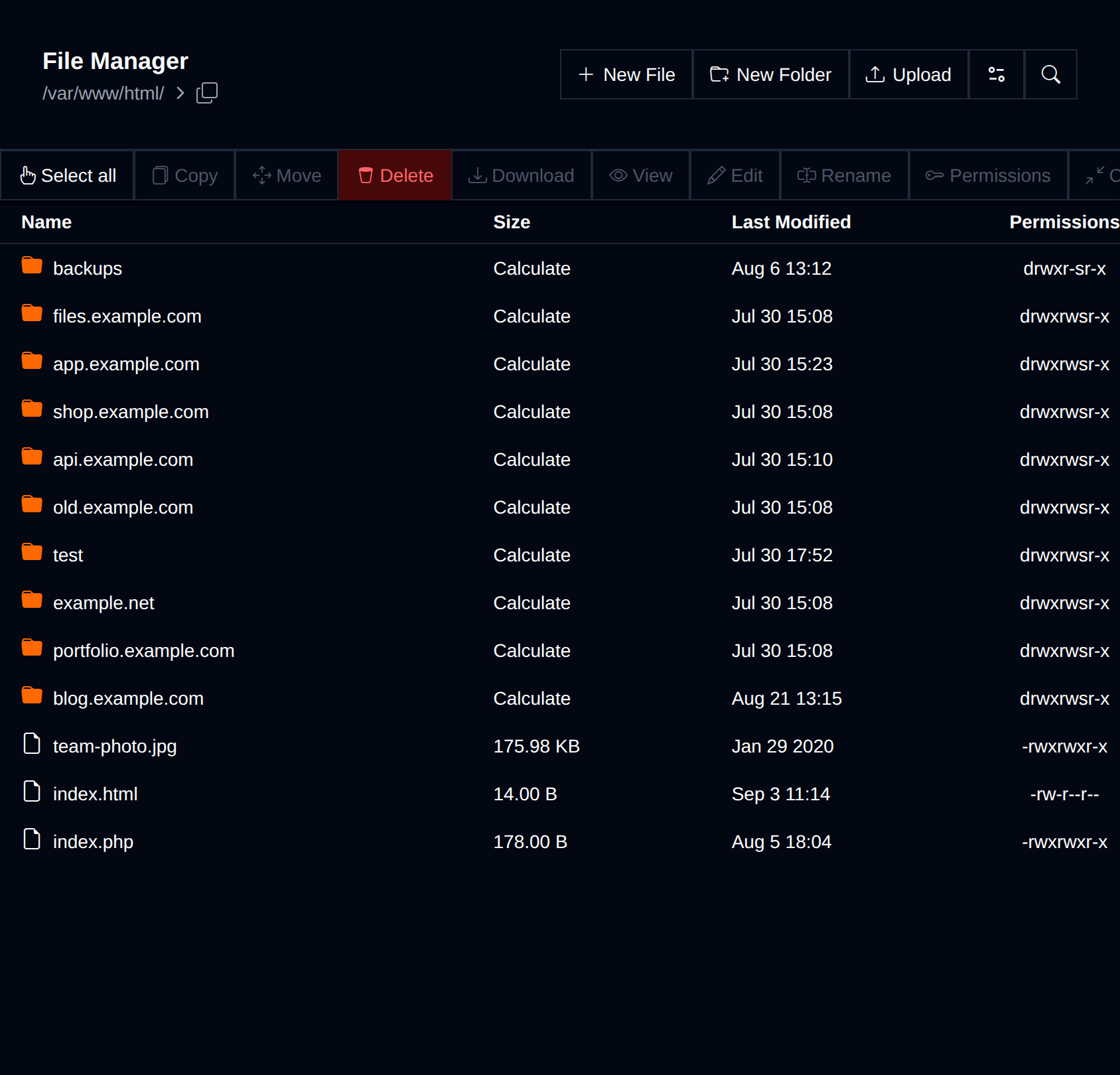
Task: Click the blog.example.com folder icon
Action: point(32,695)
